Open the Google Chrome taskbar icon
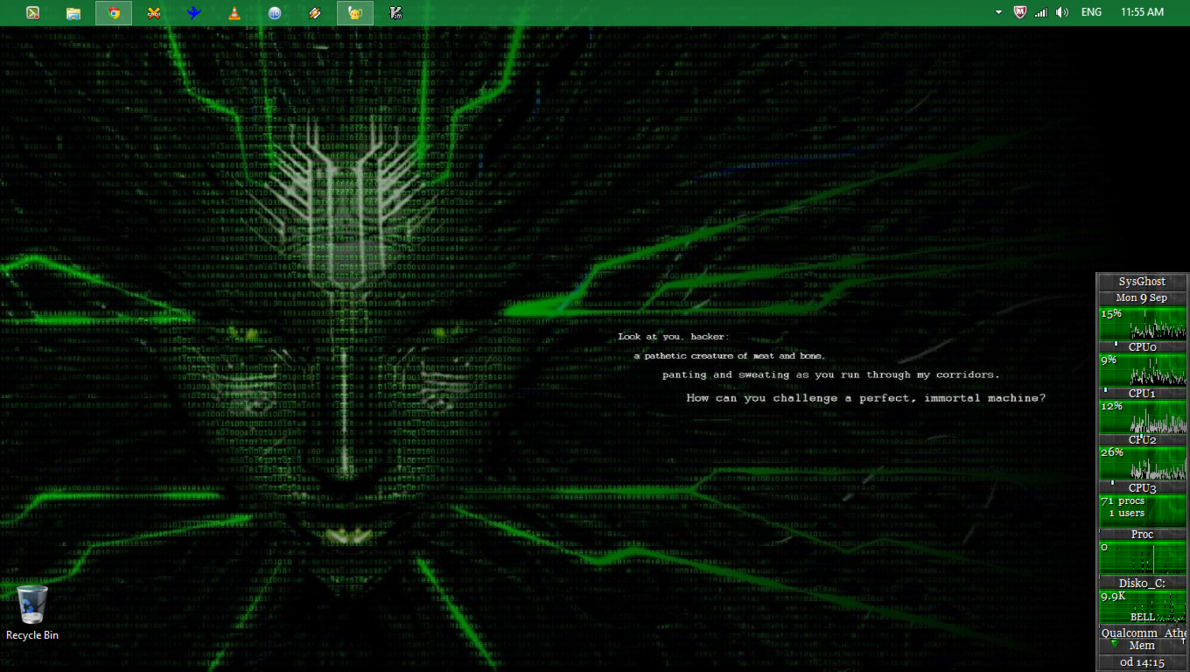This screenshot has height=672, width=1190. (x=114, y=13)
